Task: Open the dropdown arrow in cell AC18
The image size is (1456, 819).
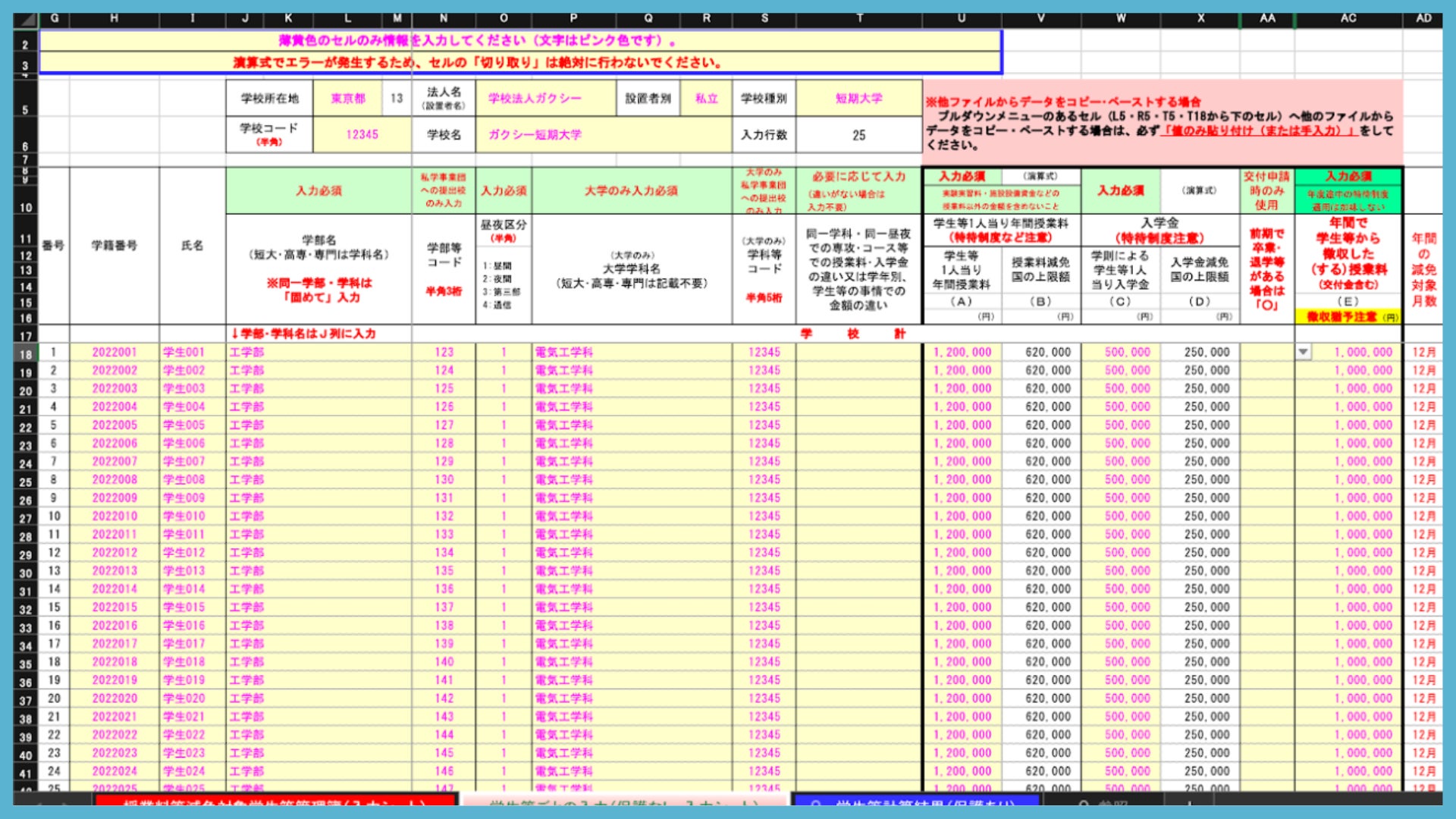Action: pos(1303,352)
